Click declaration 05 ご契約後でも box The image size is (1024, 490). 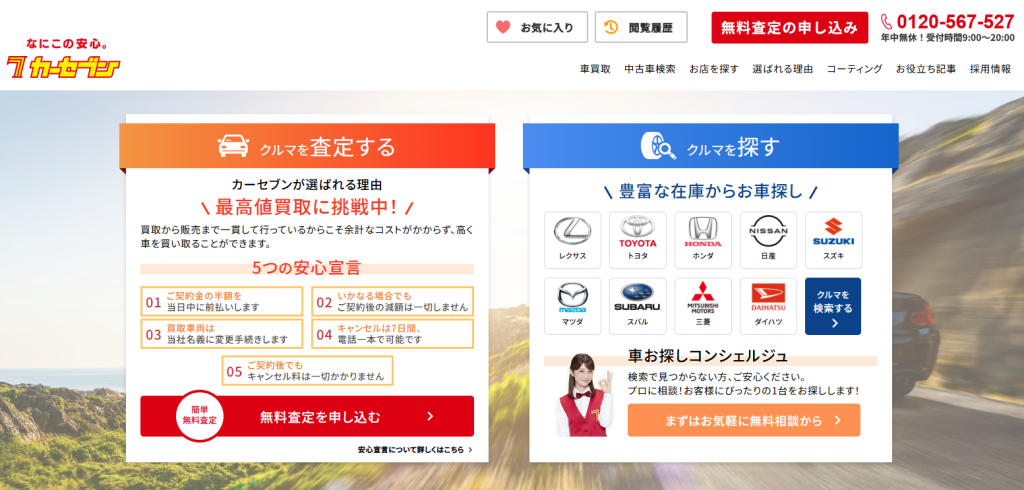(x=308, y=370)
